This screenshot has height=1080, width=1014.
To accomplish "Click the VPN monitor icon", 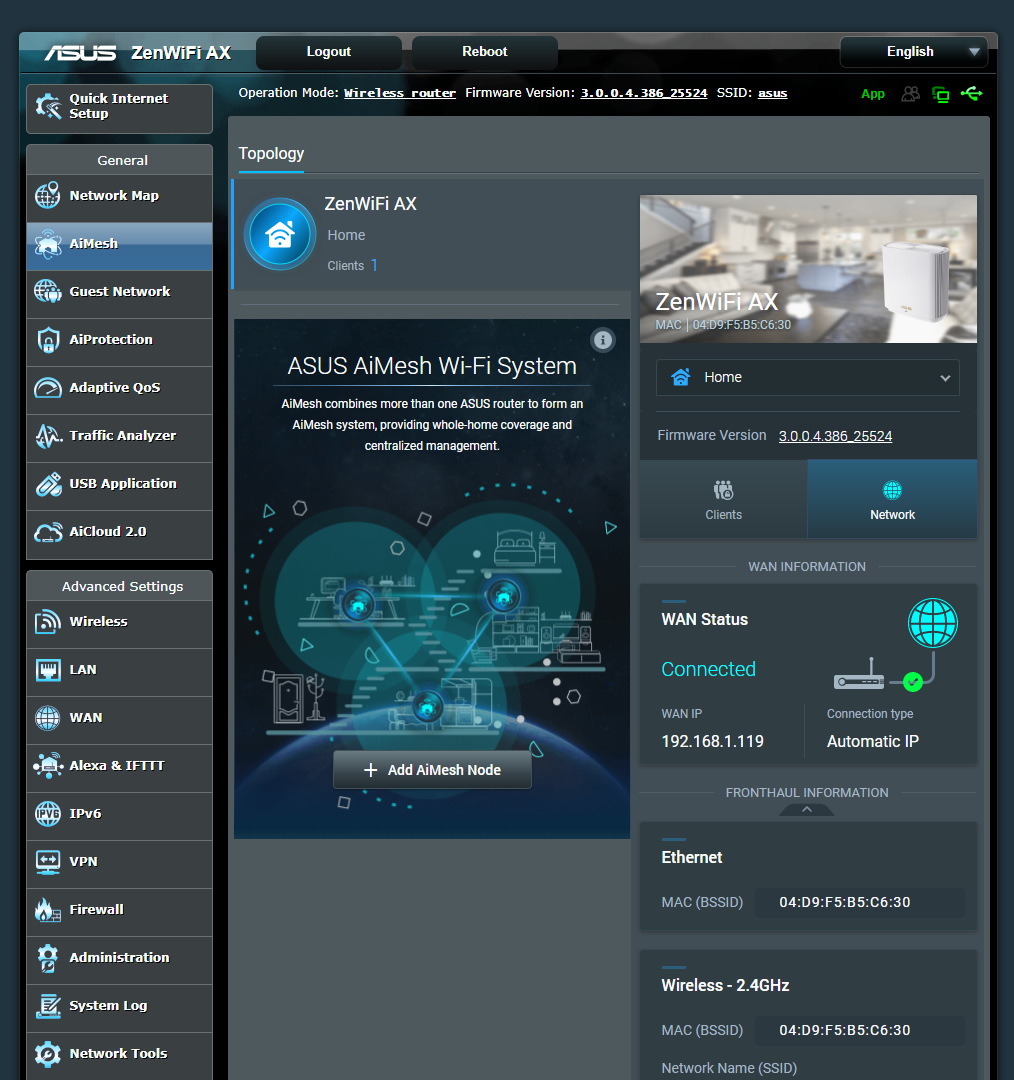I will [48, 862].
